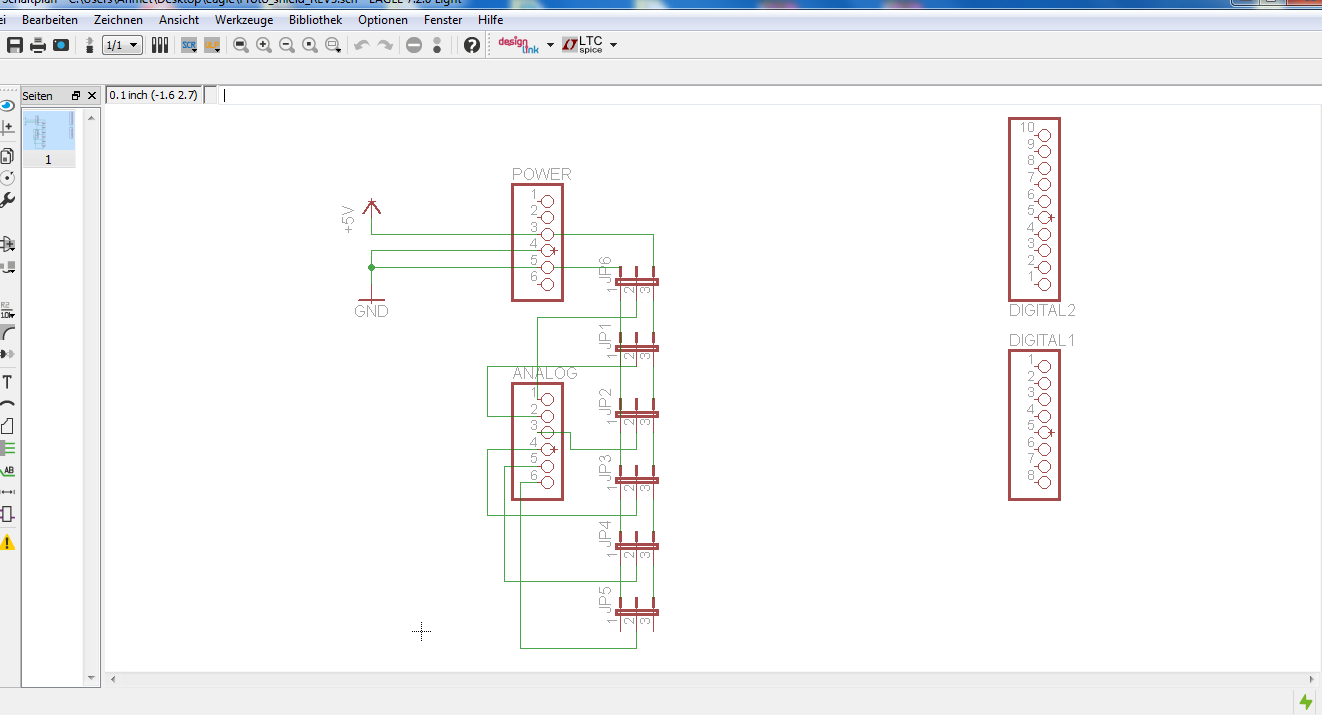1322x715 pixels.
Task: Click the green lightning bolt status icon
Action: pos(1305,702)
